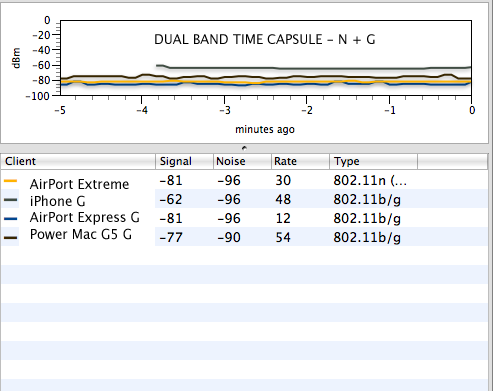This screenshot has height=391, width=493.
Task: Click signal value -62 for iPhone G
Action: point(171,199)
